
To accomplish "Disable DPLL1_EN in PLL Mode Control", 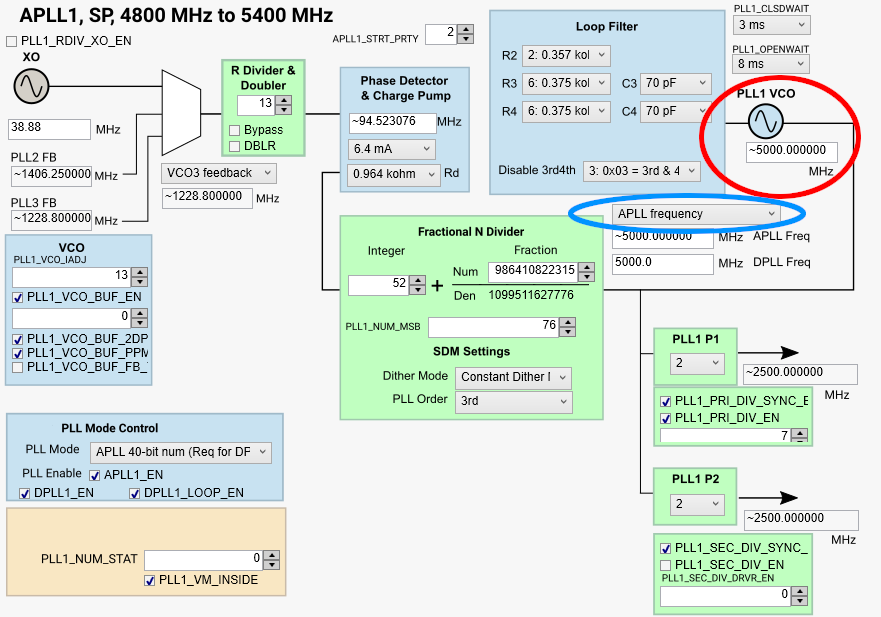I will (x=25, y=493).
